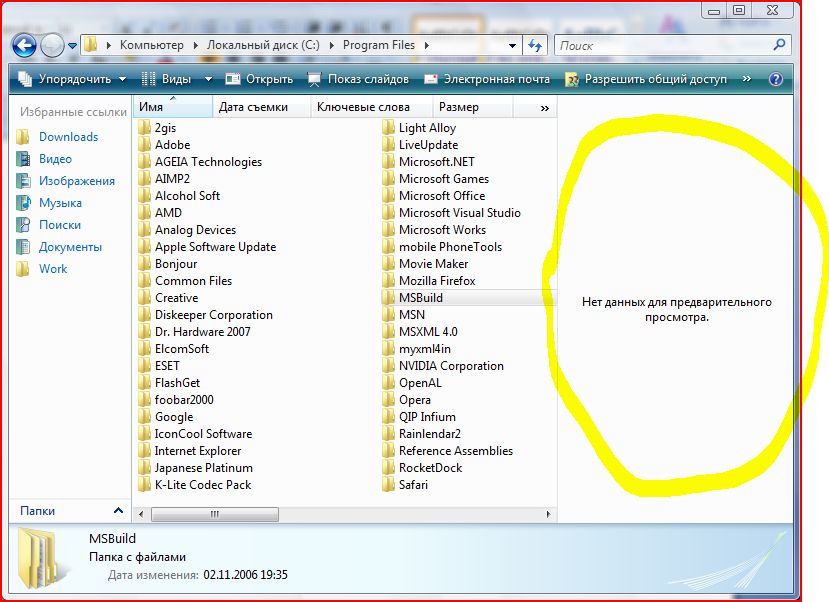Click the horizontal scrollbar thumb
The image size is (829, 602).
point(215,514)
